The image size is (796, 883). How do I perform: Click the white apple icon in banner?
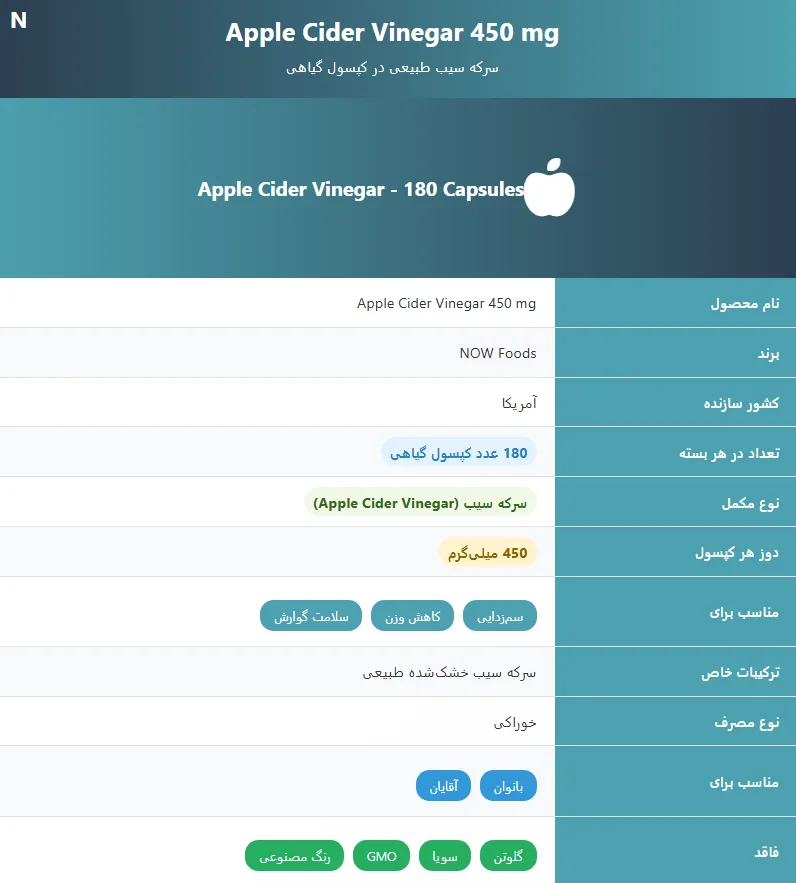pyautogui.click(x=549, y=187)
